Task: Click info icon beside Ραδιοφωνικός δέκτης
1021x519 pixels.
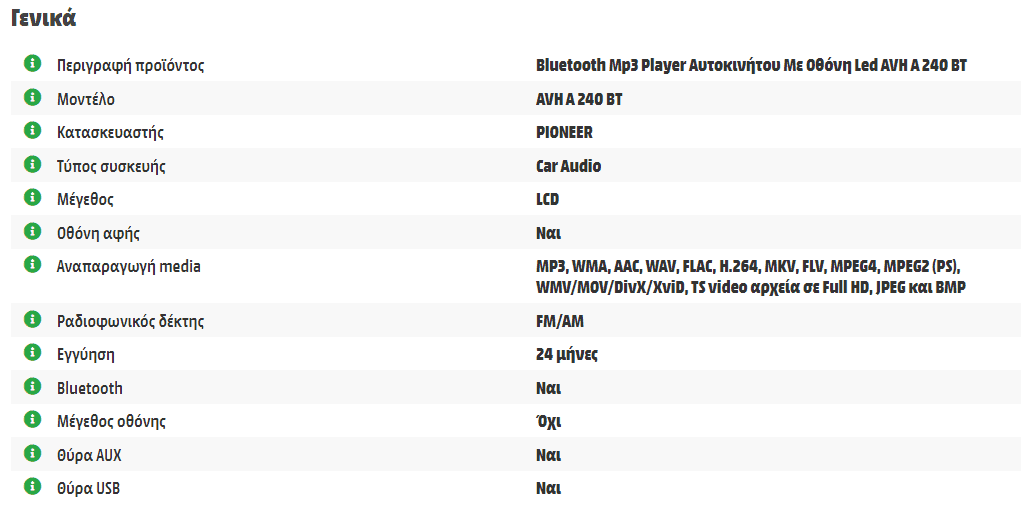Action: point(32,320)
